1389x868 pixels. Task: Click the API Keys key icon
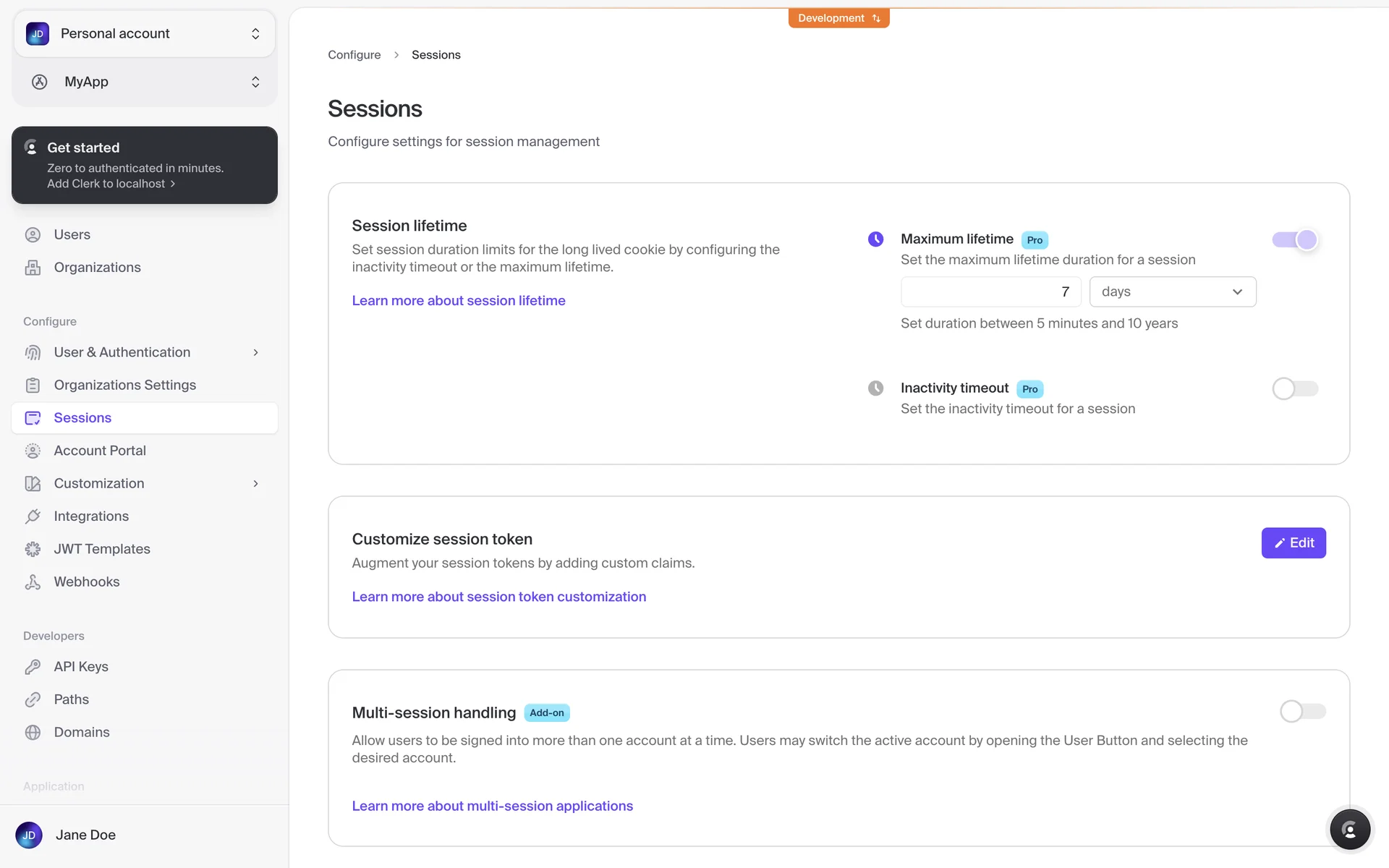coord(33,667)
